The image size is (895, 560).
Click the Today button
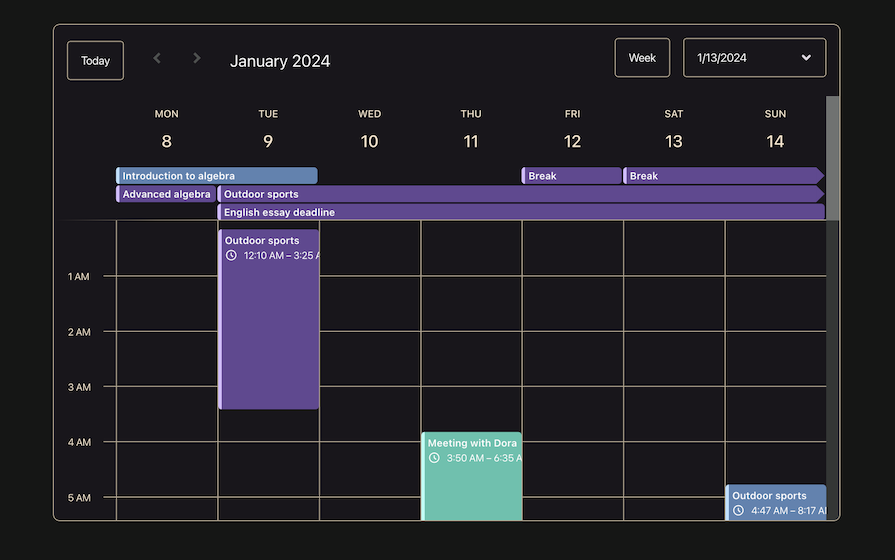95,60
